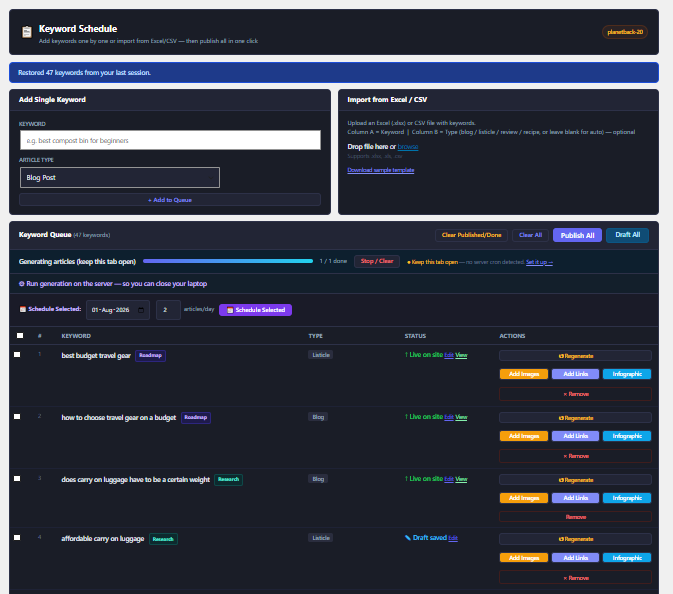Viewport: 673px width, 594px height.
Task: Add Links to does carry on luggage row
Action: click(575, 498)
